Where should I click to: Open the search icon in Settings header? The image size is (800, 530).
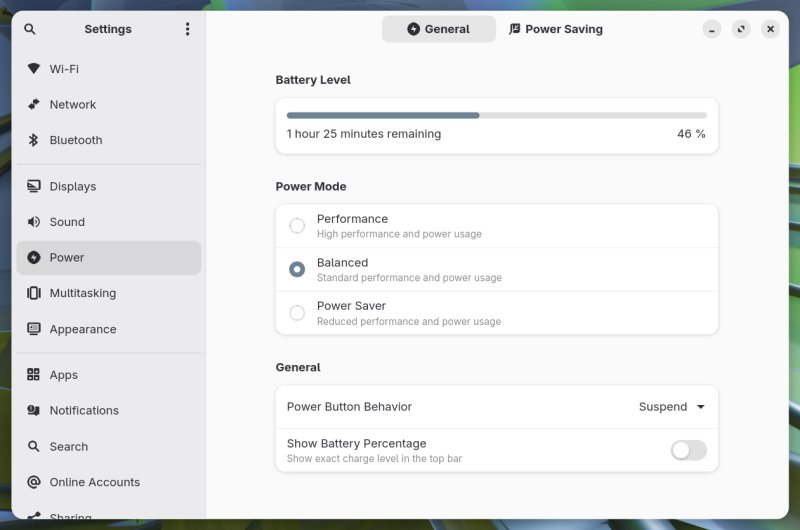[x=30, y=29]
